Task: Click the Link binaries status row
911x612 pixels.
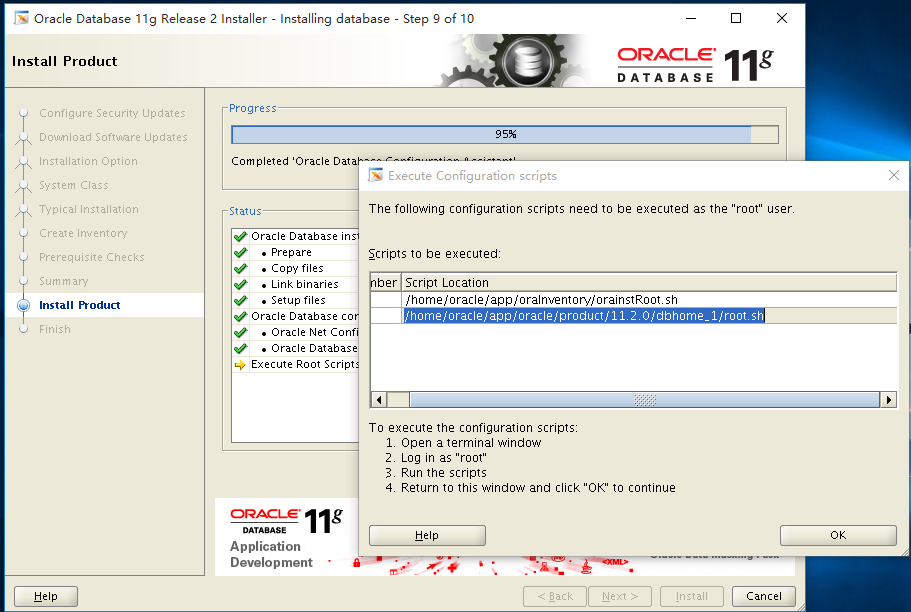Action: coord(296,284)
